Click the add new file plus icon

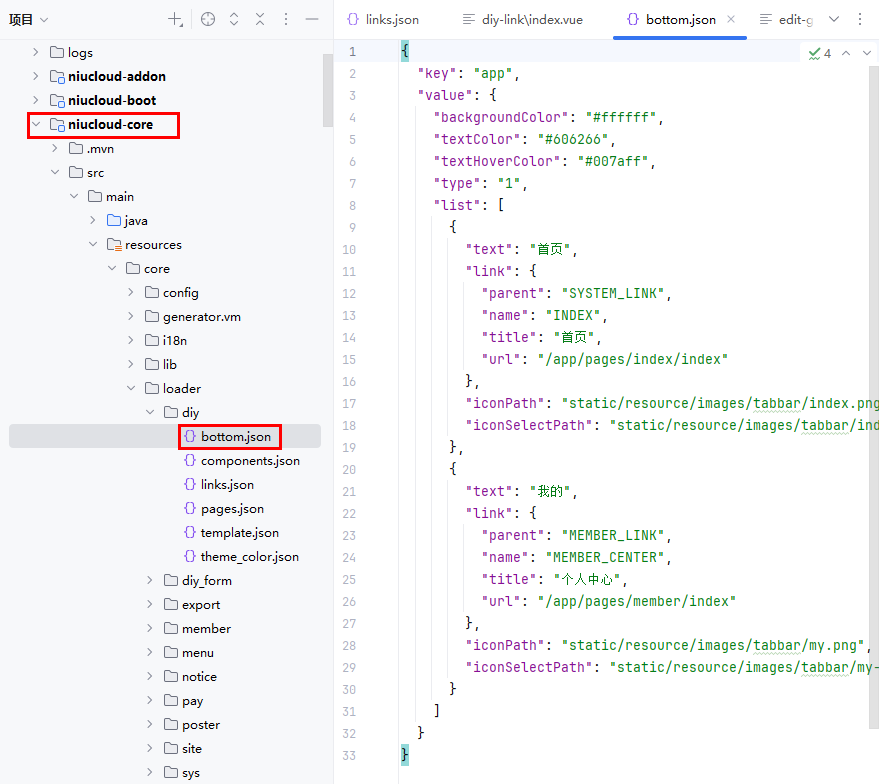click(175, 19)
